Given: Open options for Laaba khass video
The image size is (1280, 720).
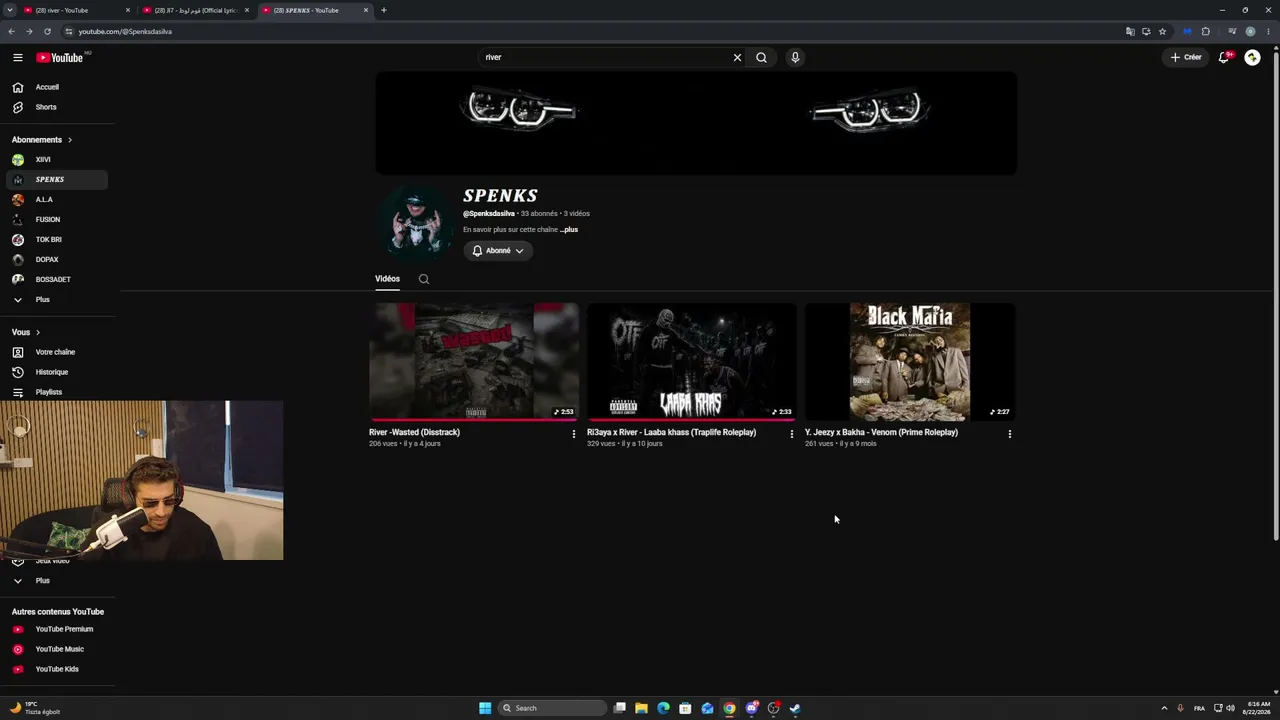Looking at the screenshot, I should 791,434.
